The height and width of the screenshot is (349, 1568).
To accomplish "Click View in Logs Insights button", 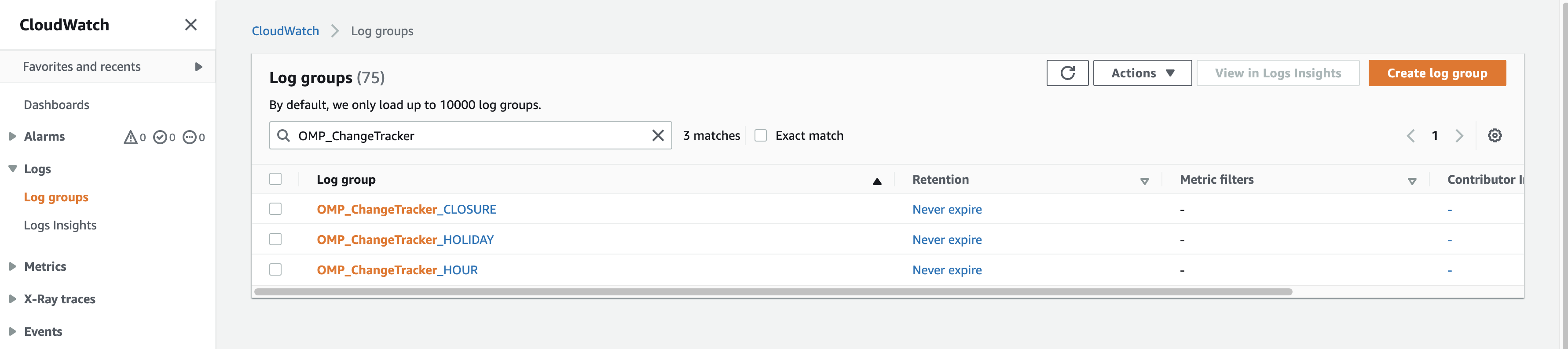I will point(1278,73).
